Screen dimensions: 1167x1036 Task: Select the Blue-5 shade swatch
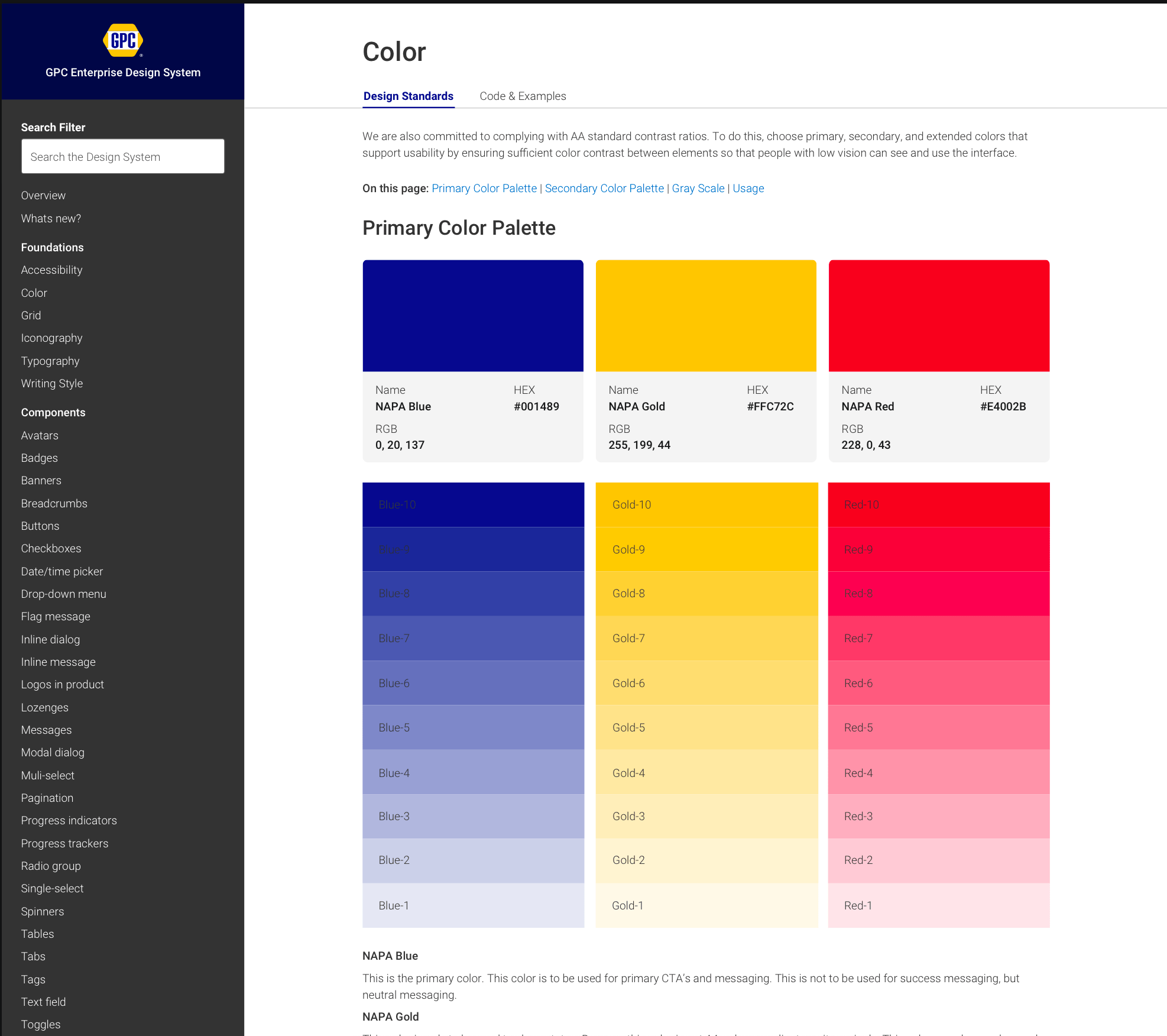[x=473, y=727]
